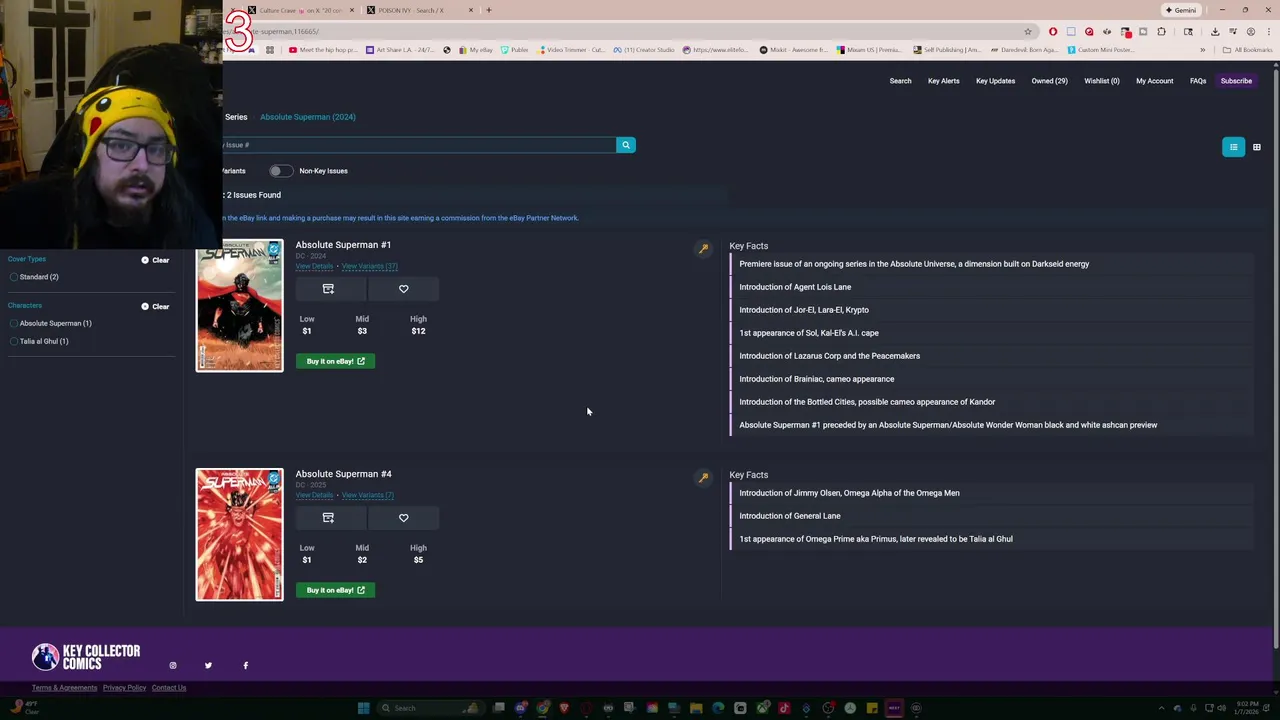The height and width of the screenshot is (720, 1280).
Task: Open Absolute Superman #1 cover thumbnail
Action: (239, 305)
